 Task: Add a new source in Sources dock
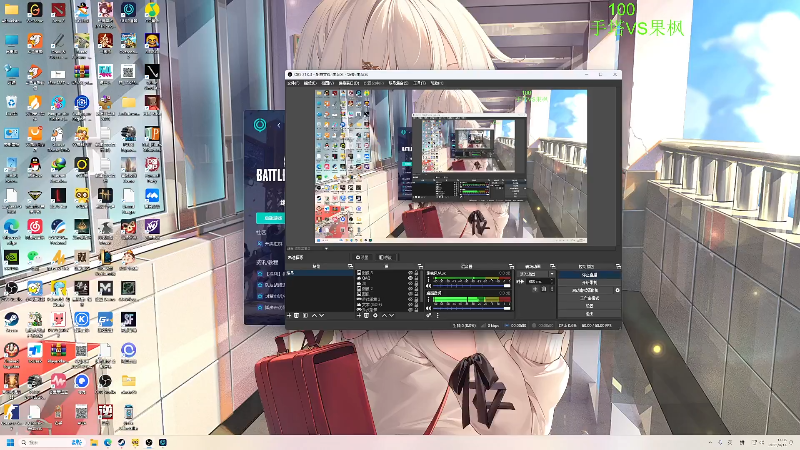pos(359,315)
